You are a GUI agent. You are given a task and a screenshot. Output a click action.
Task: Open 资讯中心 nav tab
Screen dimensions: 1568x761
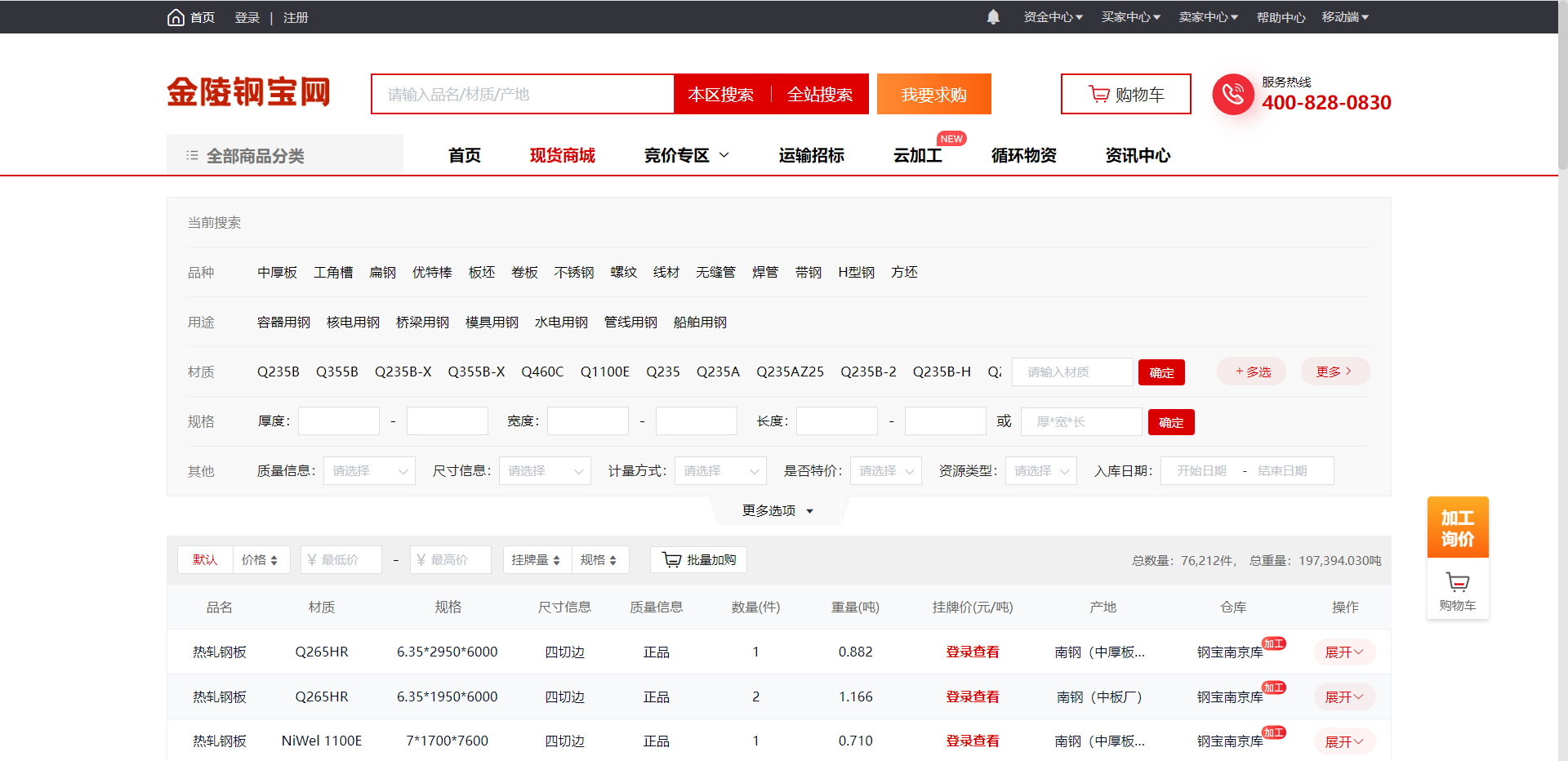tap(1138, 155)
